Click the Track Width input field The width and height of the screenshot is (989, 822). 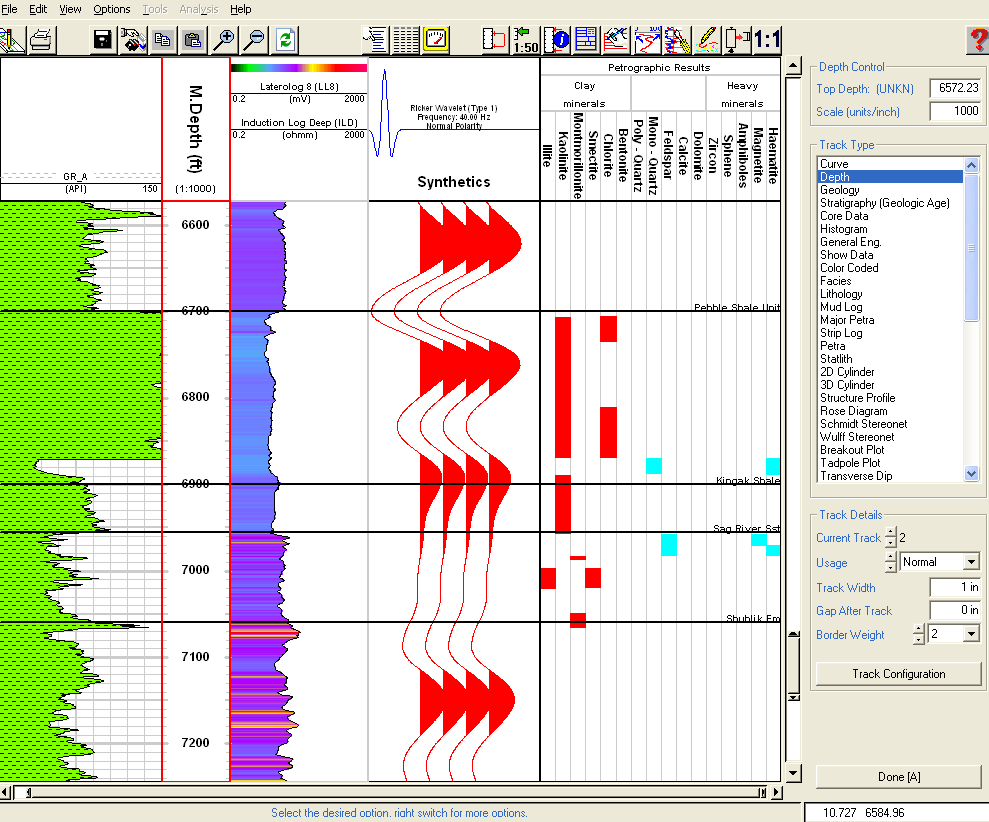tap(955, 587)
